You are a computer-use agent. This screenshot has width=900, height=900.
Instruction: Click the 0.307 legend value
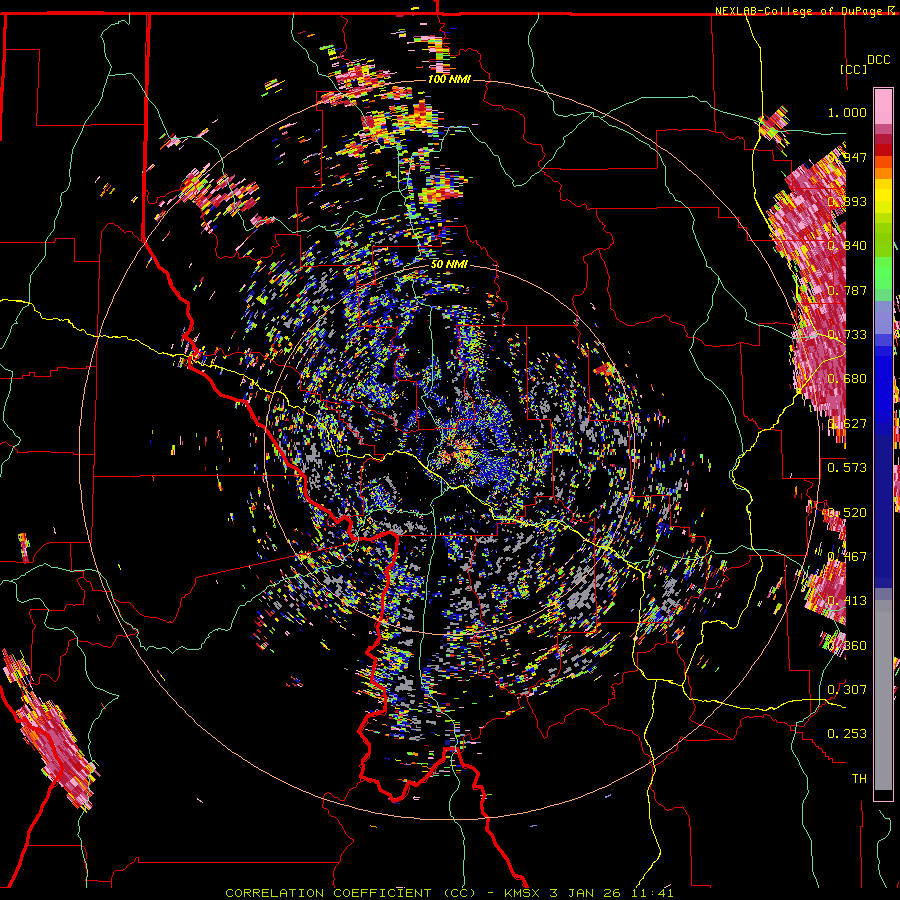(847, 689)
